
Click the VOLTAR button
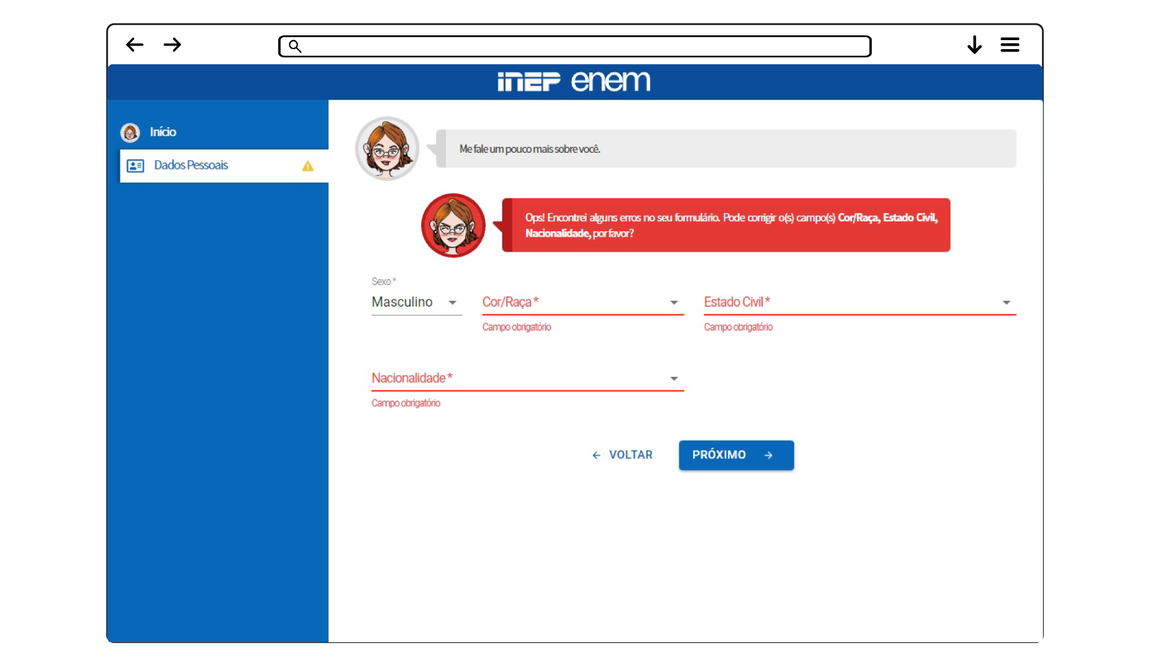(622, 455)
